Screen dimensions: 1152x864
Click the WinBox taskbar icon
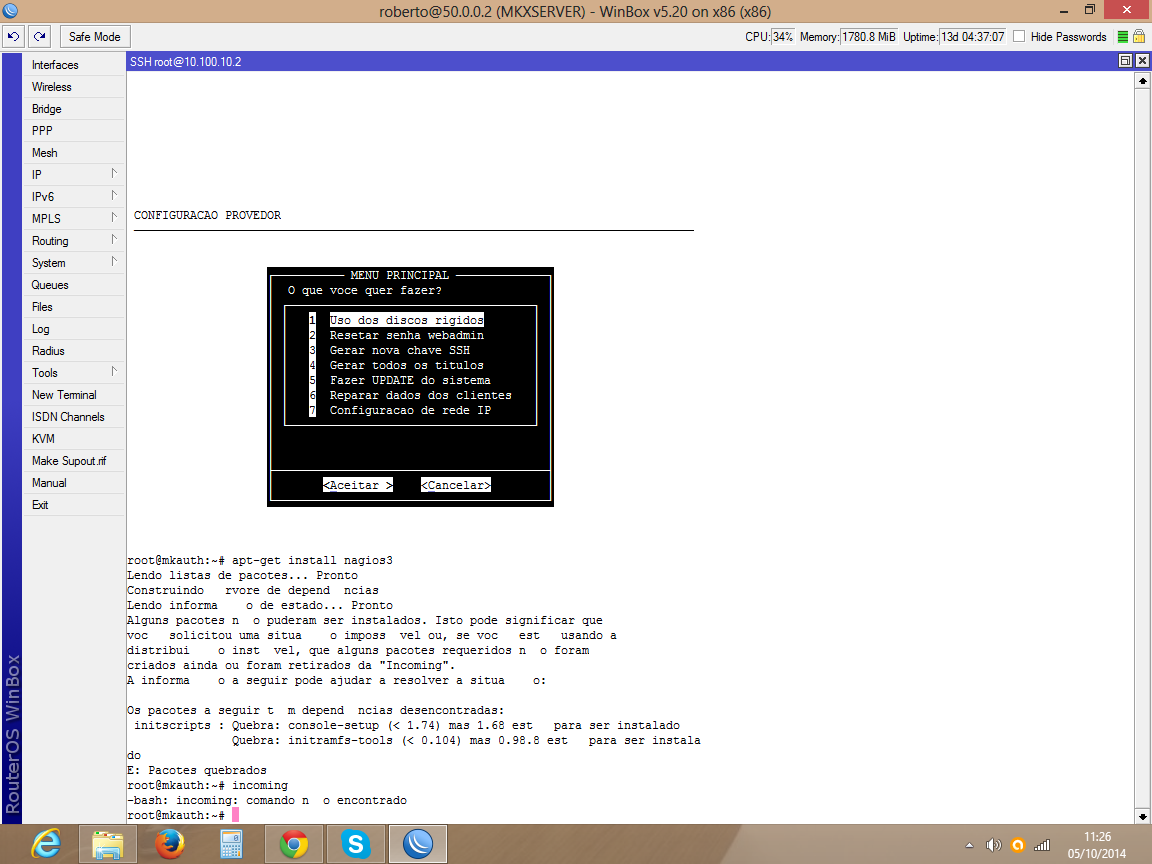(x=417, y=845)
